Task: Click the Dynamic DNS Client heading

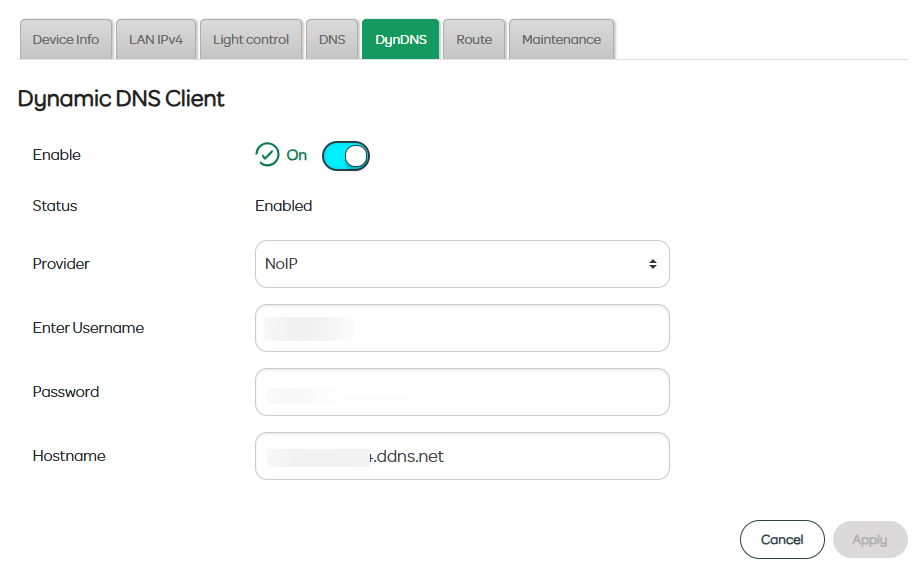Action: pyautogui.click(x=121, y=98)
